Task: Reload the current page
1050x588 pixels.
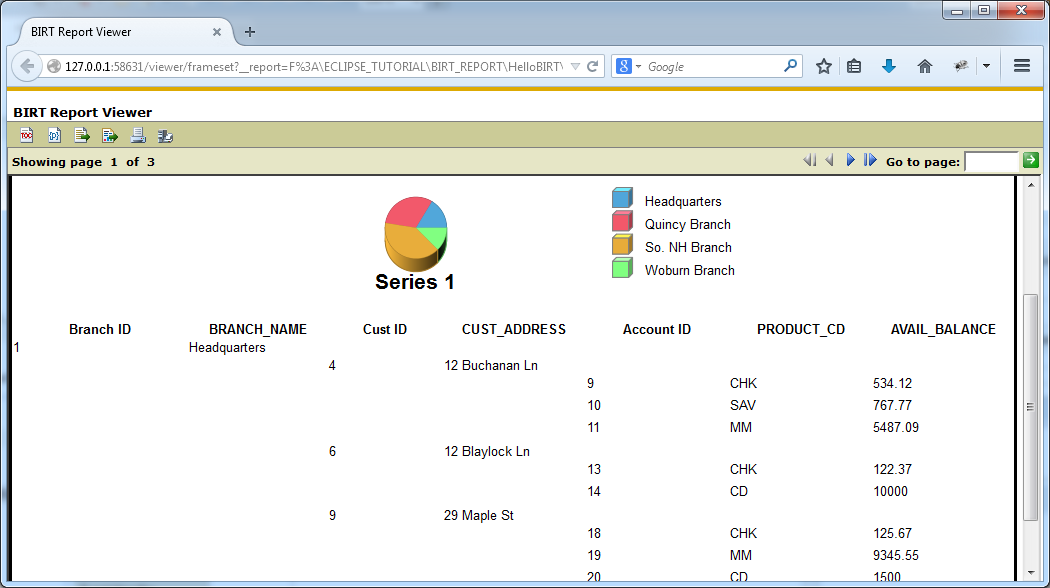Action: tap(593, 66)
